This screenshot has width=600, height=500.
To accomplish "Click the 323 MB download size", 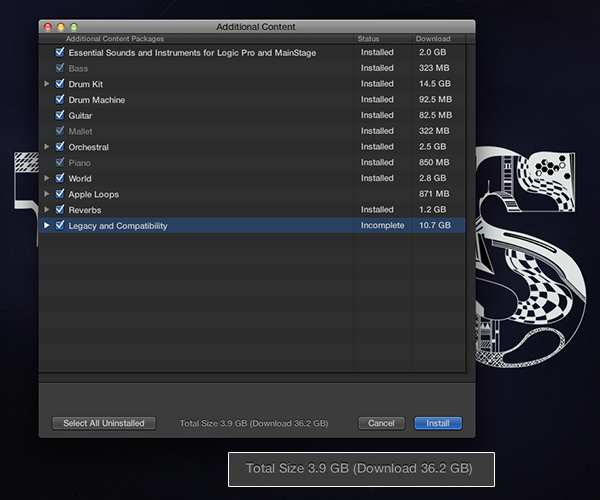I will (434, 68).
